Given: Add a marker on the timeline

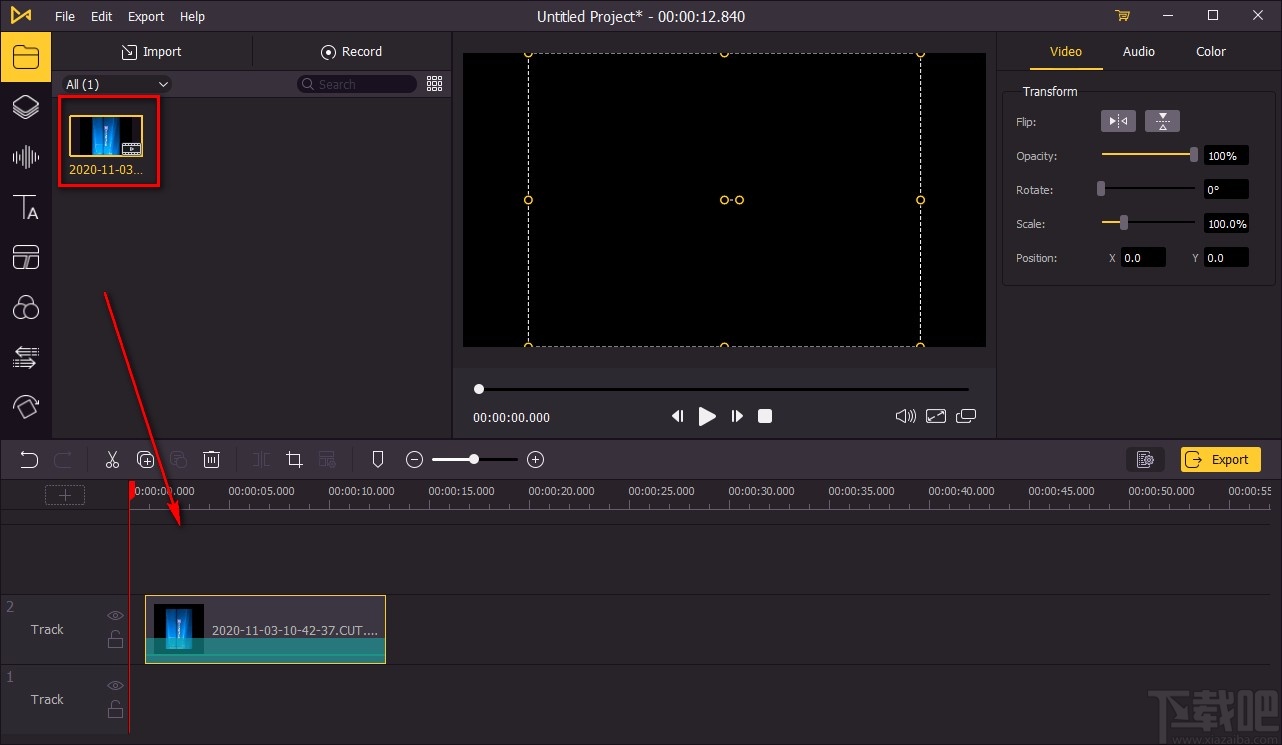Looking at the screenshot, I should click(377, 460).
